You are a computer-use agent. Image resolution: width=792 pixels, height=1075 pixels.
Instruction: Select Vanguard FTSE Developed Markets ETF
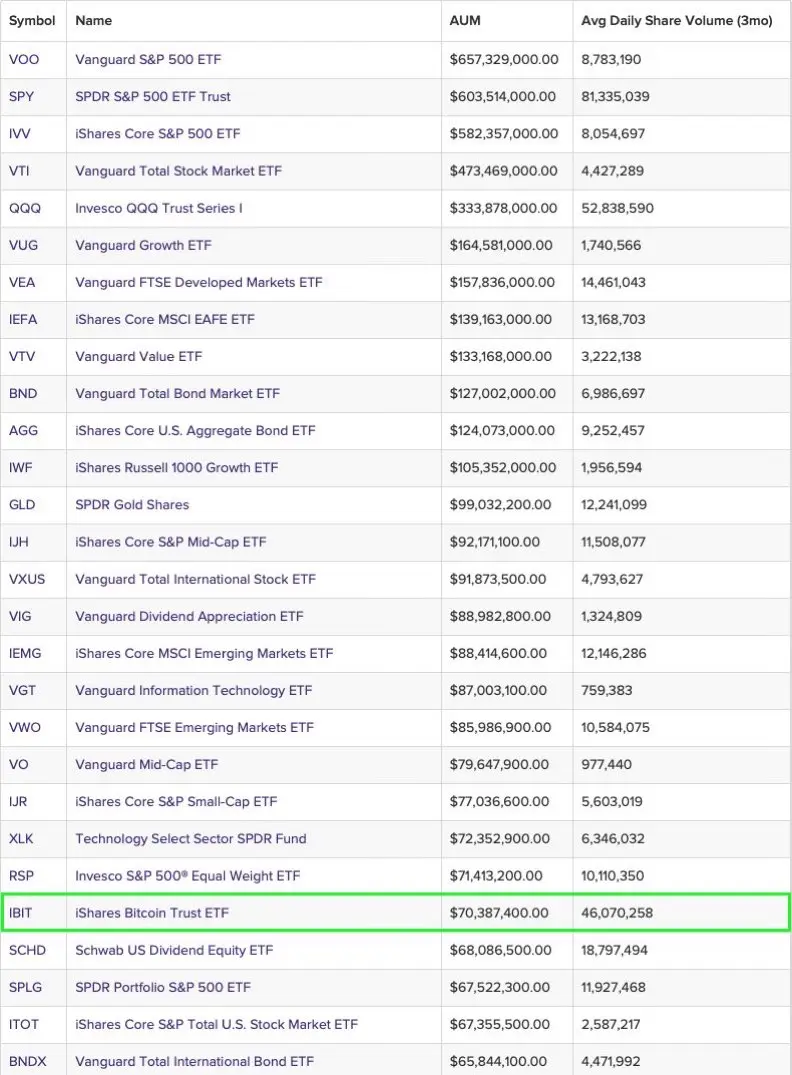[199, 282]
